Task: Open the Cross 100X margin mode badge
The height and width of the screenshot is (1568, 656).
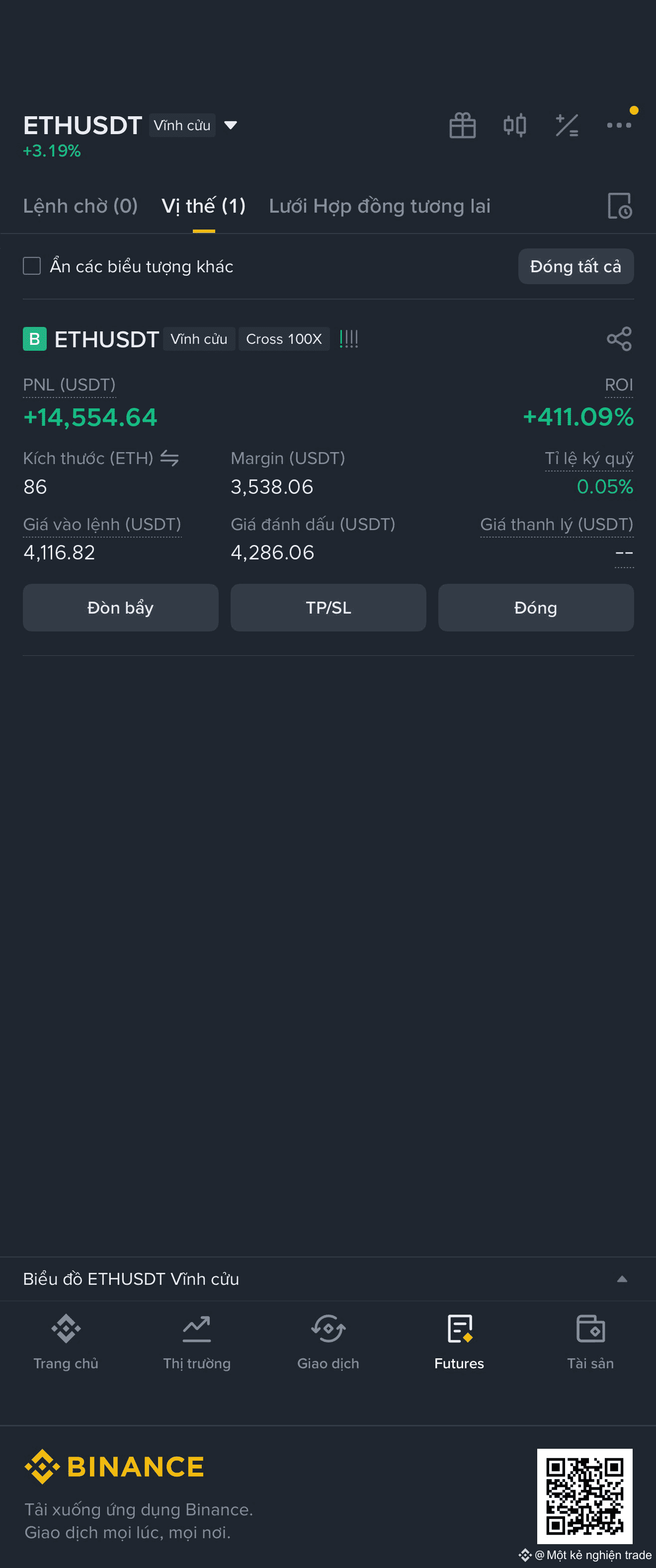Action: point(284,339)
